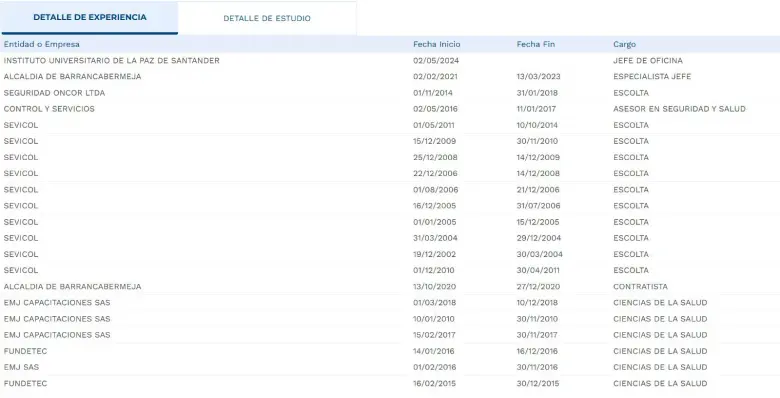Click end date 14/12/2009
780x398 pixels.
point(538,157)
